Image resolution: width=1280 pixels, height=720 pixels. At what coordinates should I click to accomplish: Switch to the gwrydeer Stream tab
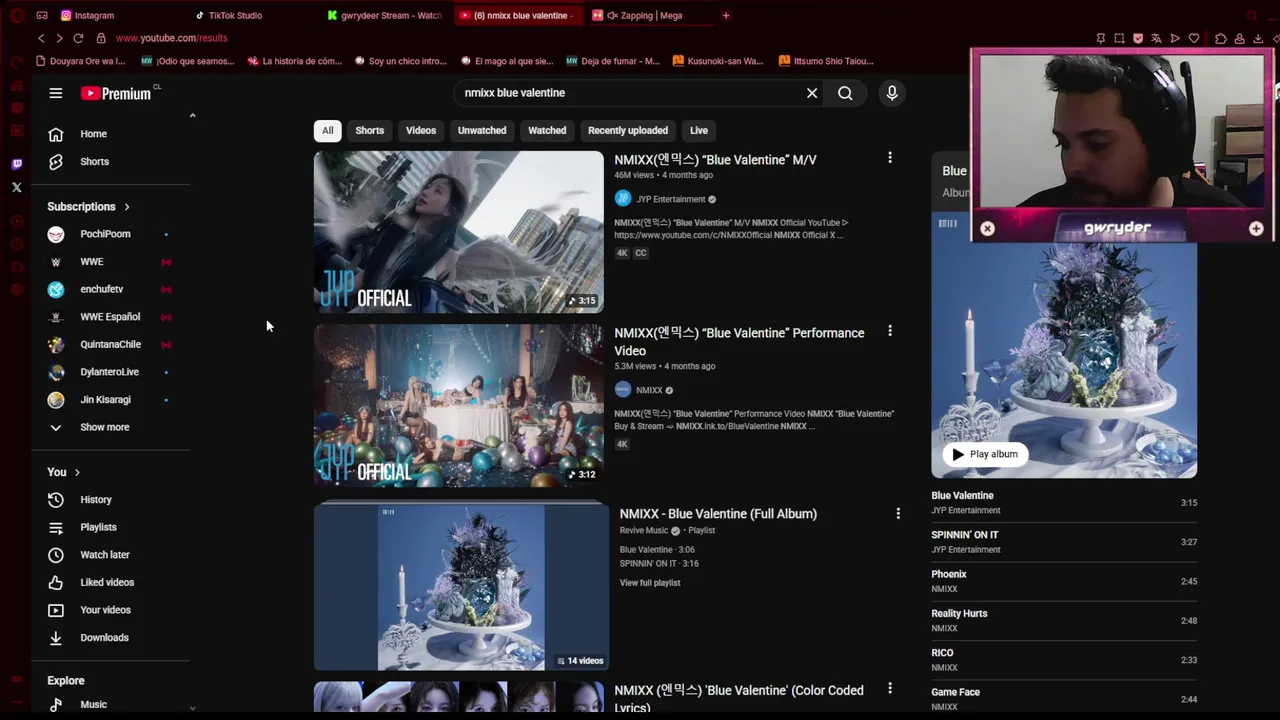[x=385, y=15]
